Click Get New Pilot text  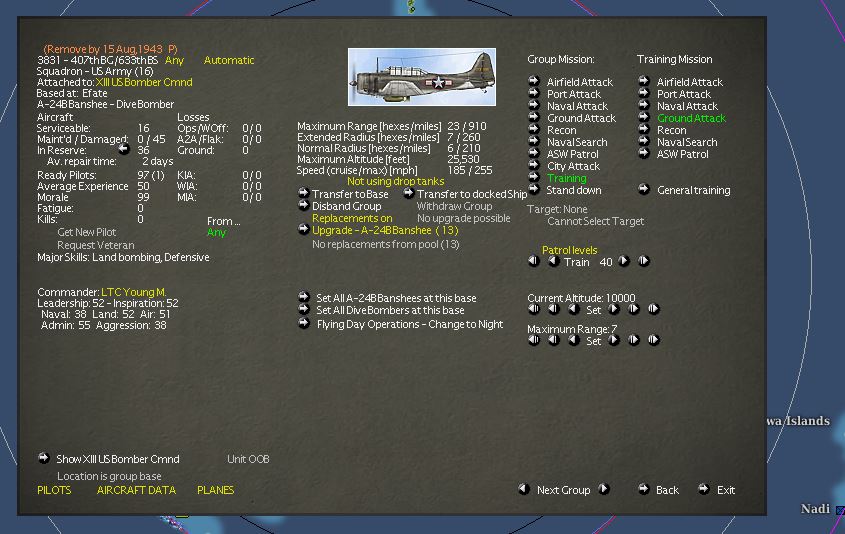click(x=87, y=232)
